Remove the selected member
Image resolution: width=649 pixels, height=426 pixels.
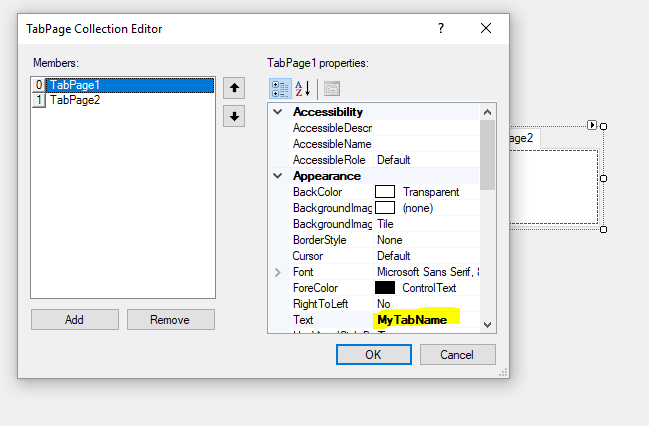pos(170,320)
